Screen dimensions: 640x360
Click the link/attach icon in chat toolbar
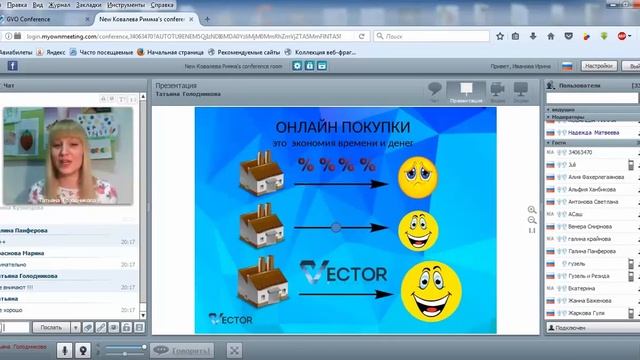[101, 327]
